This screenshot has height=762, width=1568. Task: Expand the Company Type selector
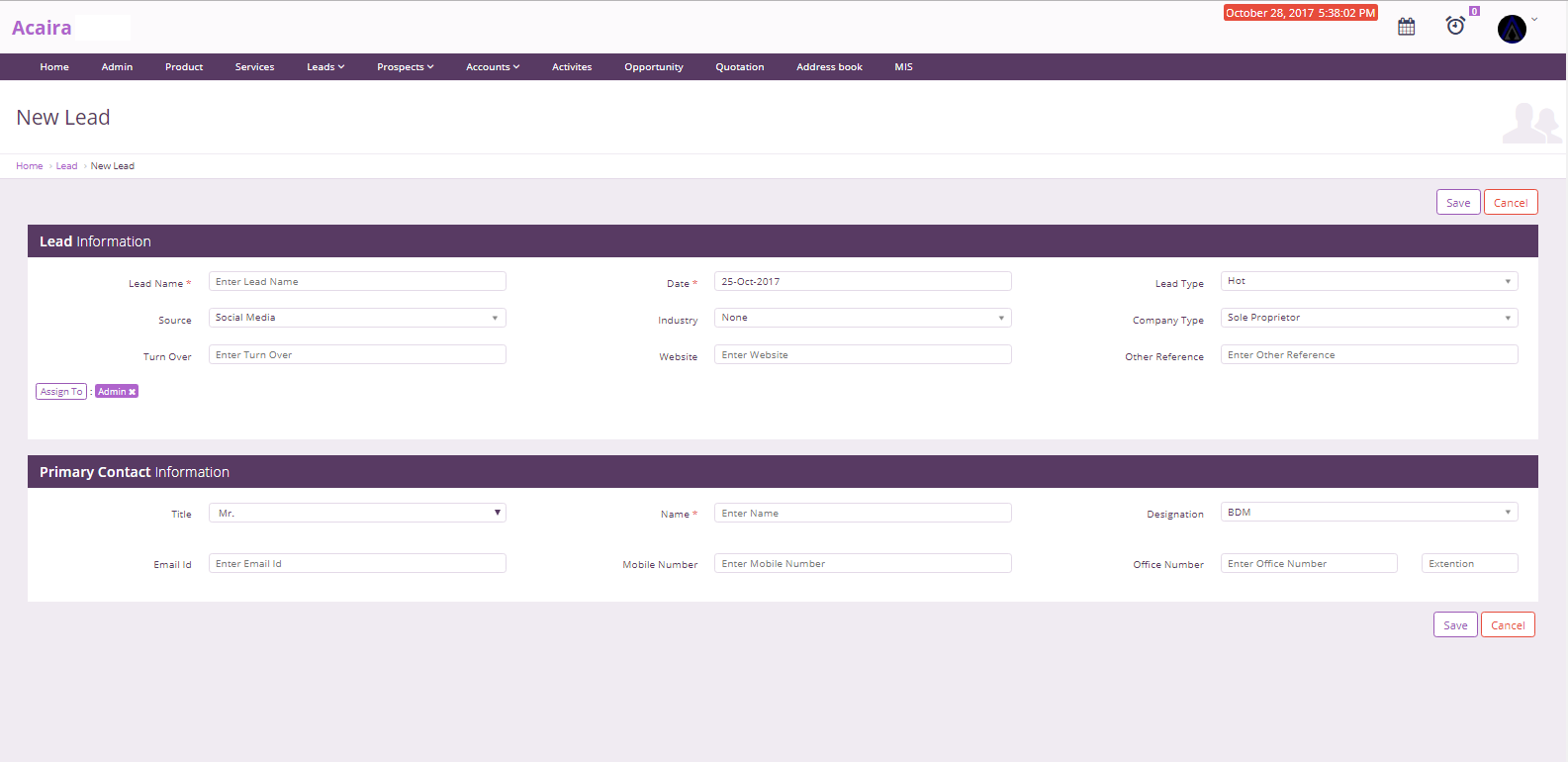pyautogui.click(x=1368, y=318)
